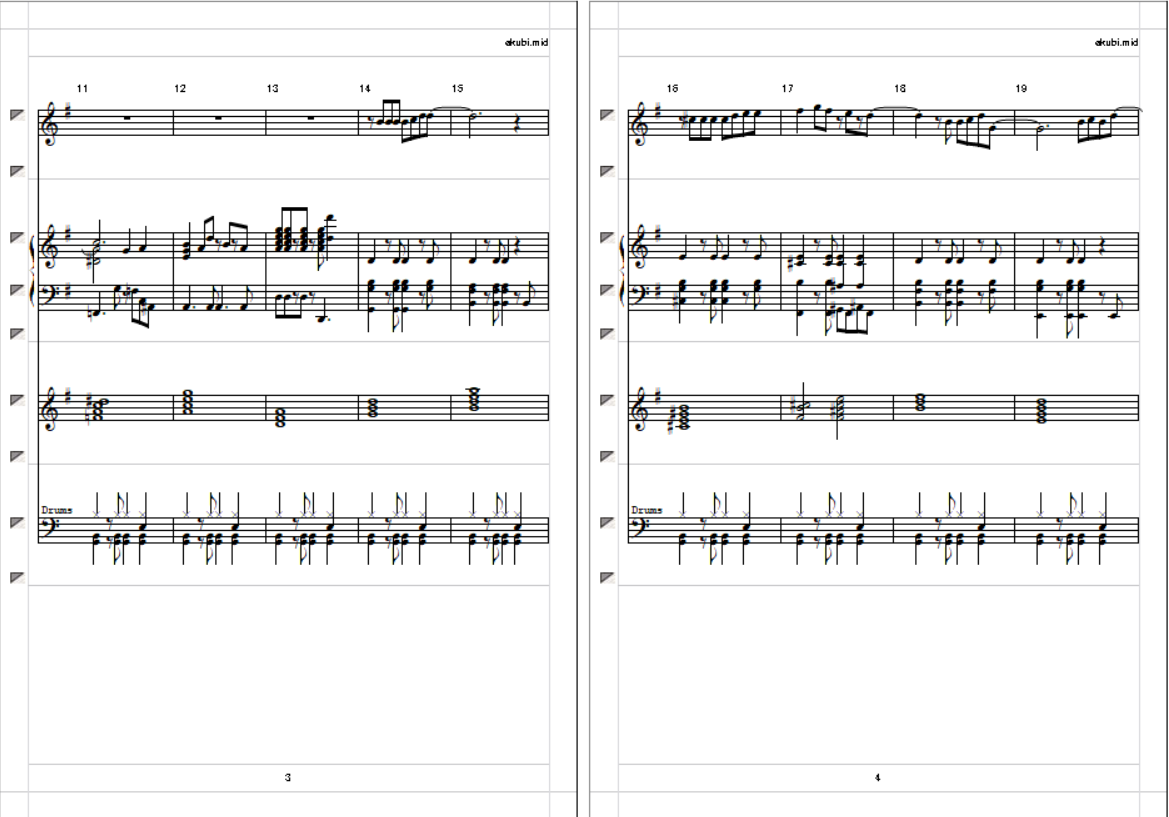Viewport: 1169px width, 817px height.
Task: Select the triangle handle next to page 3's Drums staff
Action: [16, 523]
